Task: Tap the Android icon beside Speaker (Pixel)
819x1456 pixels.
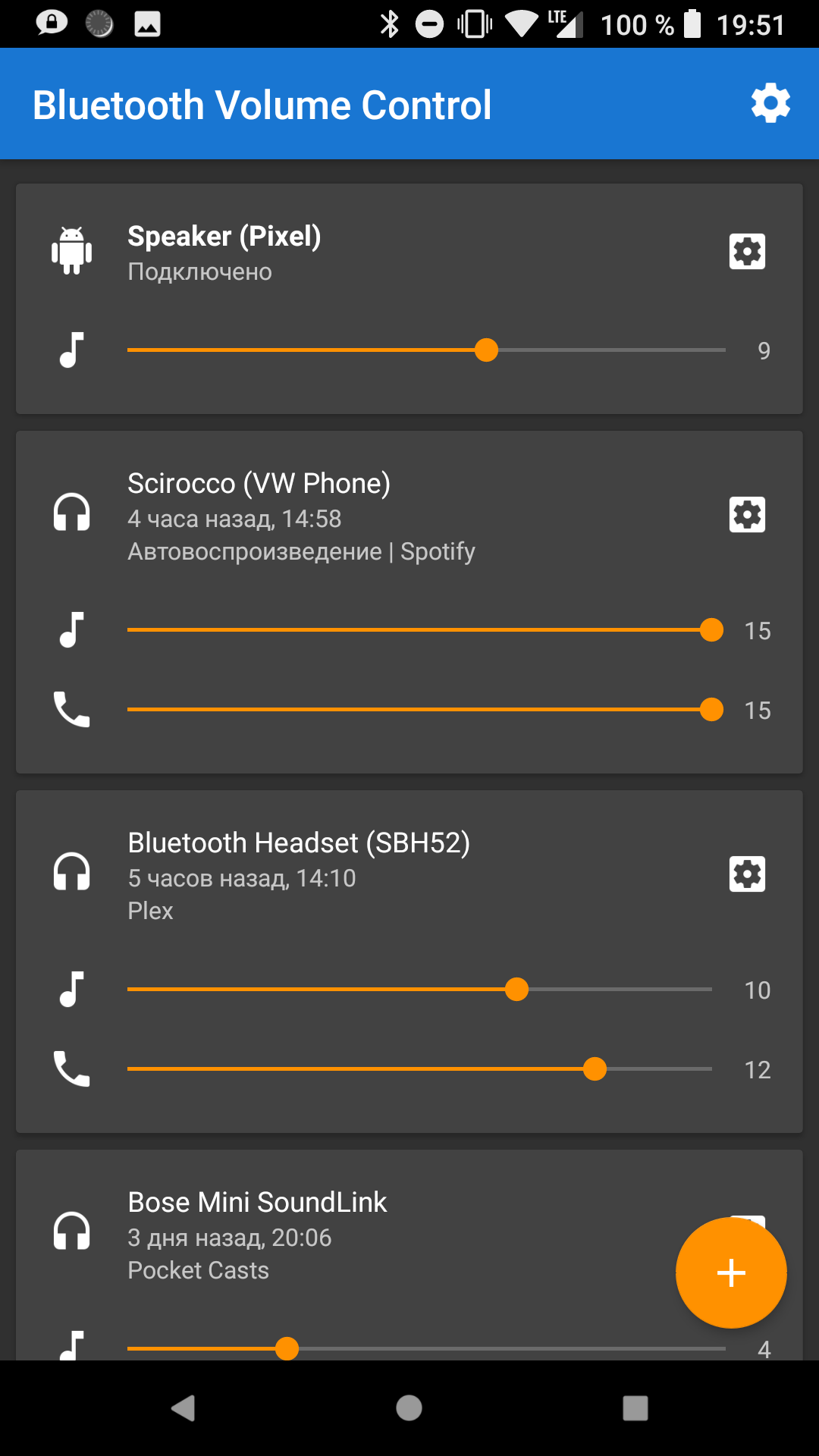Action: (x=72, y=250)
